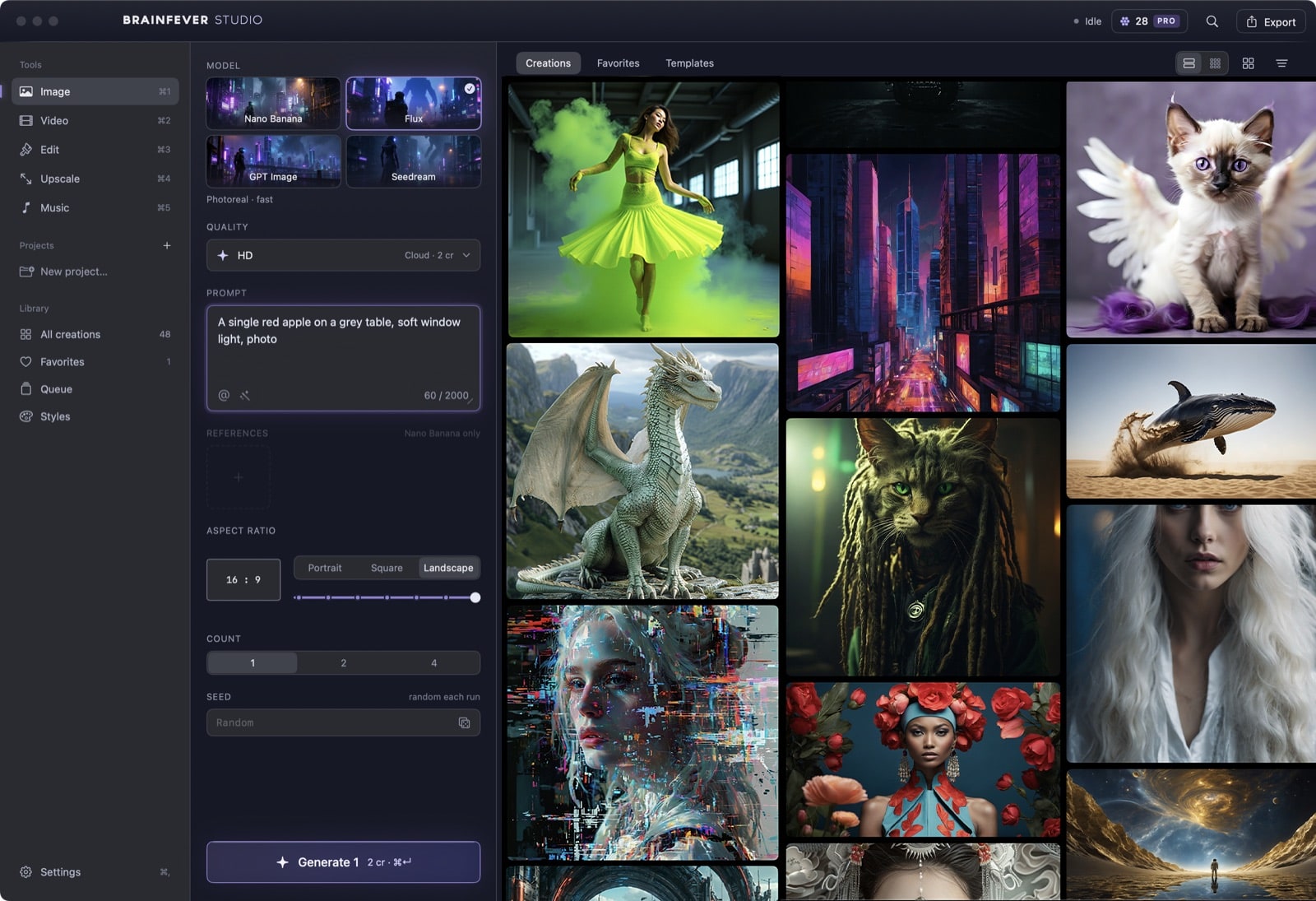Open the Queue library section
The height and width of the screenshot is (901, 1316).
95,389
